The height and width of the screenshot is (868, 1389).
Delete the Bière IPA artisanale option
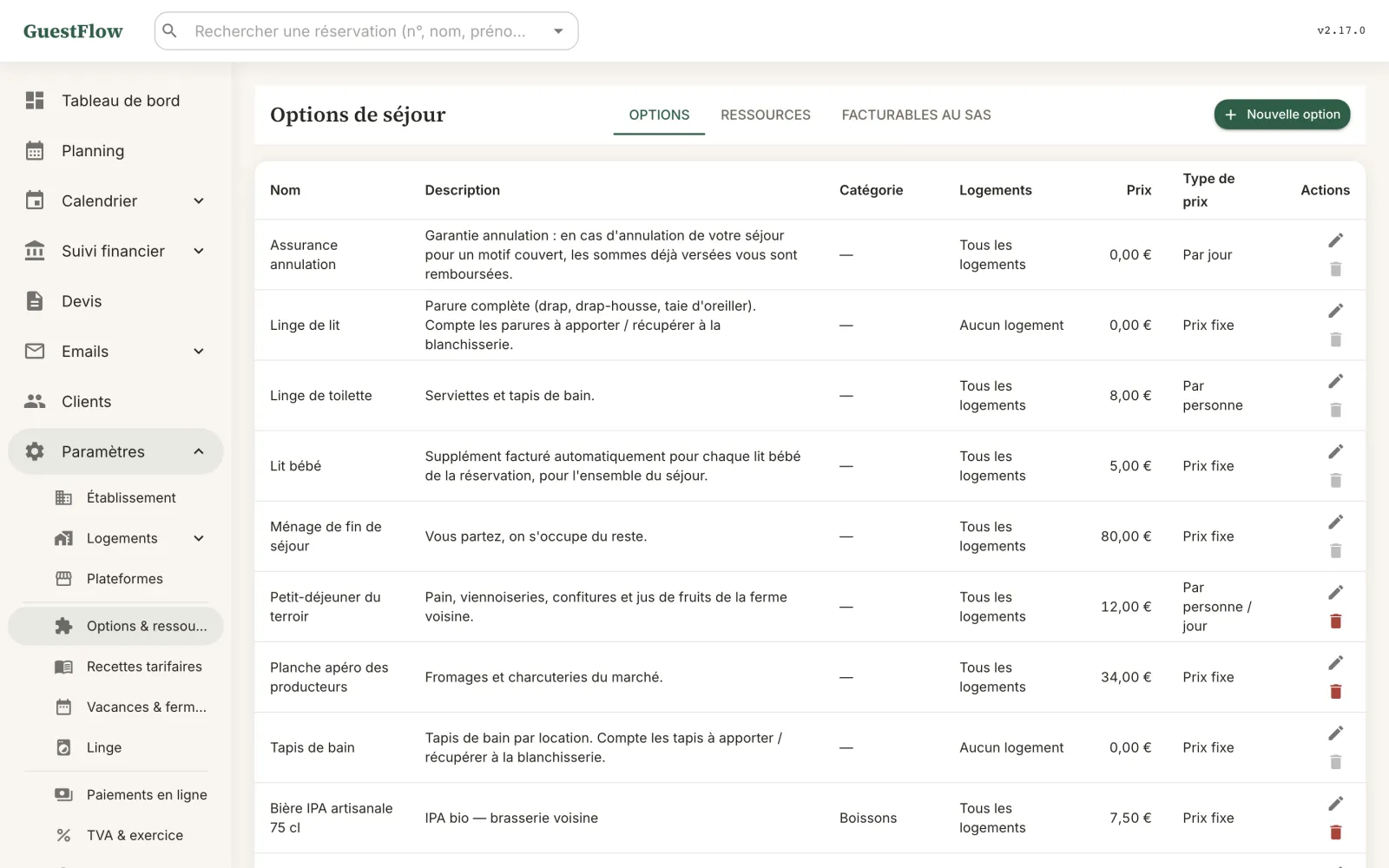[x=1335, y=832]
